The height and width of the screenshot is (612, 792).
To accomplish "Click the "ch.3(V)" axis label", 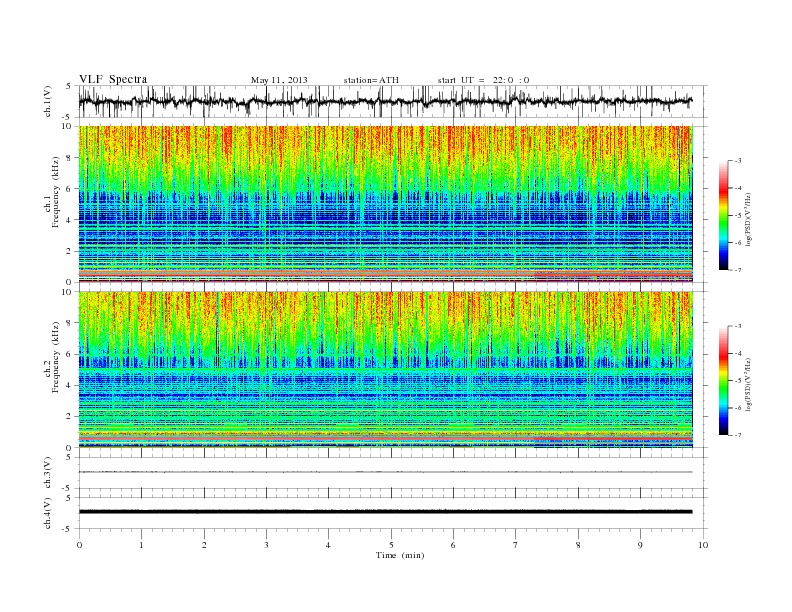I will (x=47, y=473).
